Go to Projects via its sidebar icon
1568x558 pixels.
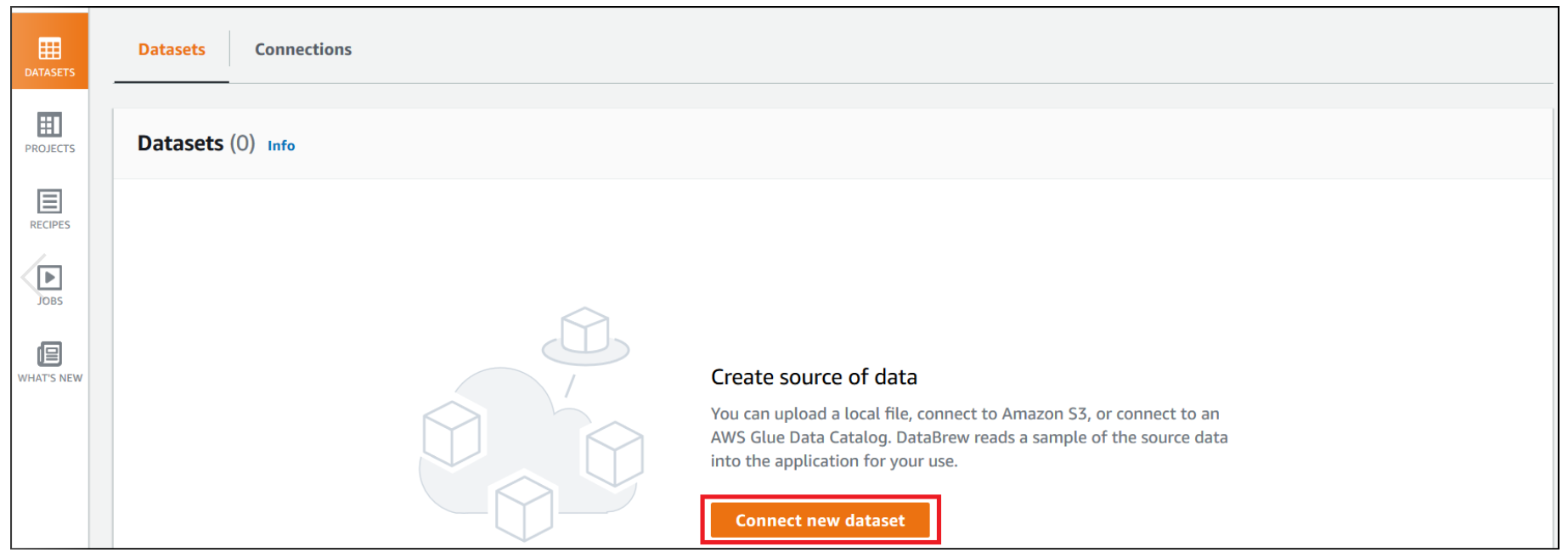49,124
